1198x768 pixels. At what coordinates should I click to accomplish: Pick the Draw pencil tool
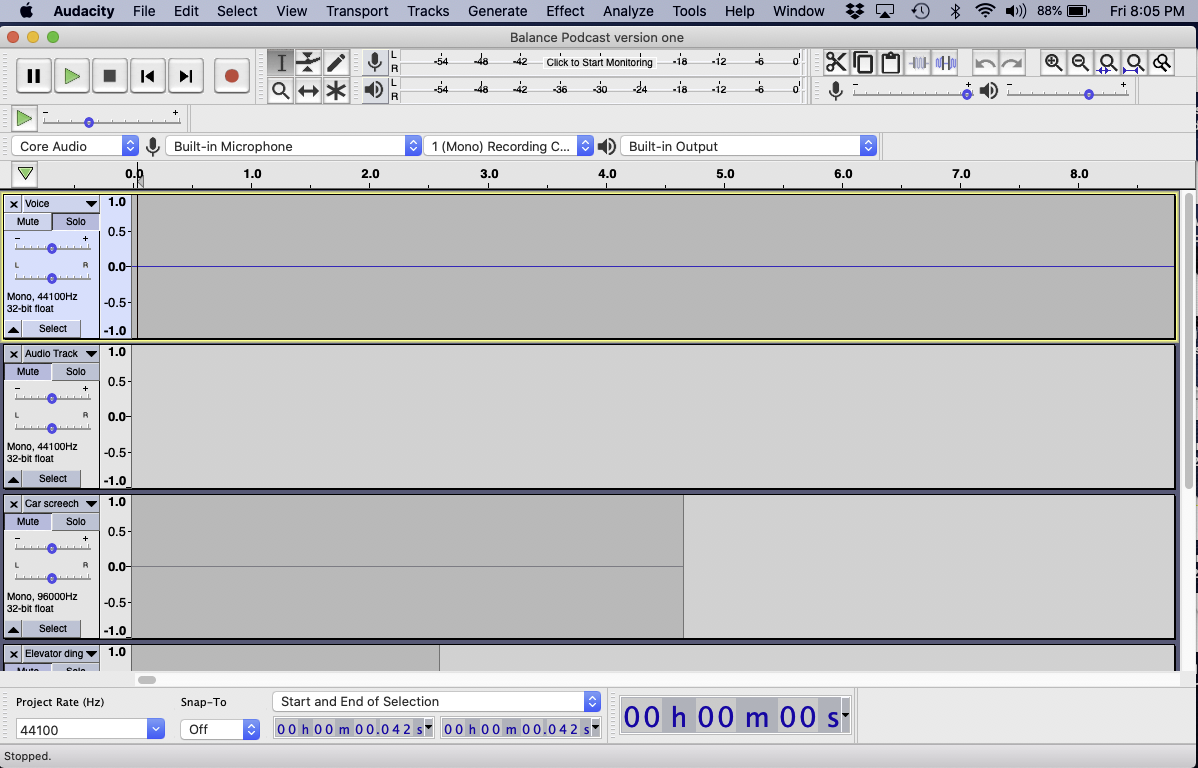coord(335,63)
